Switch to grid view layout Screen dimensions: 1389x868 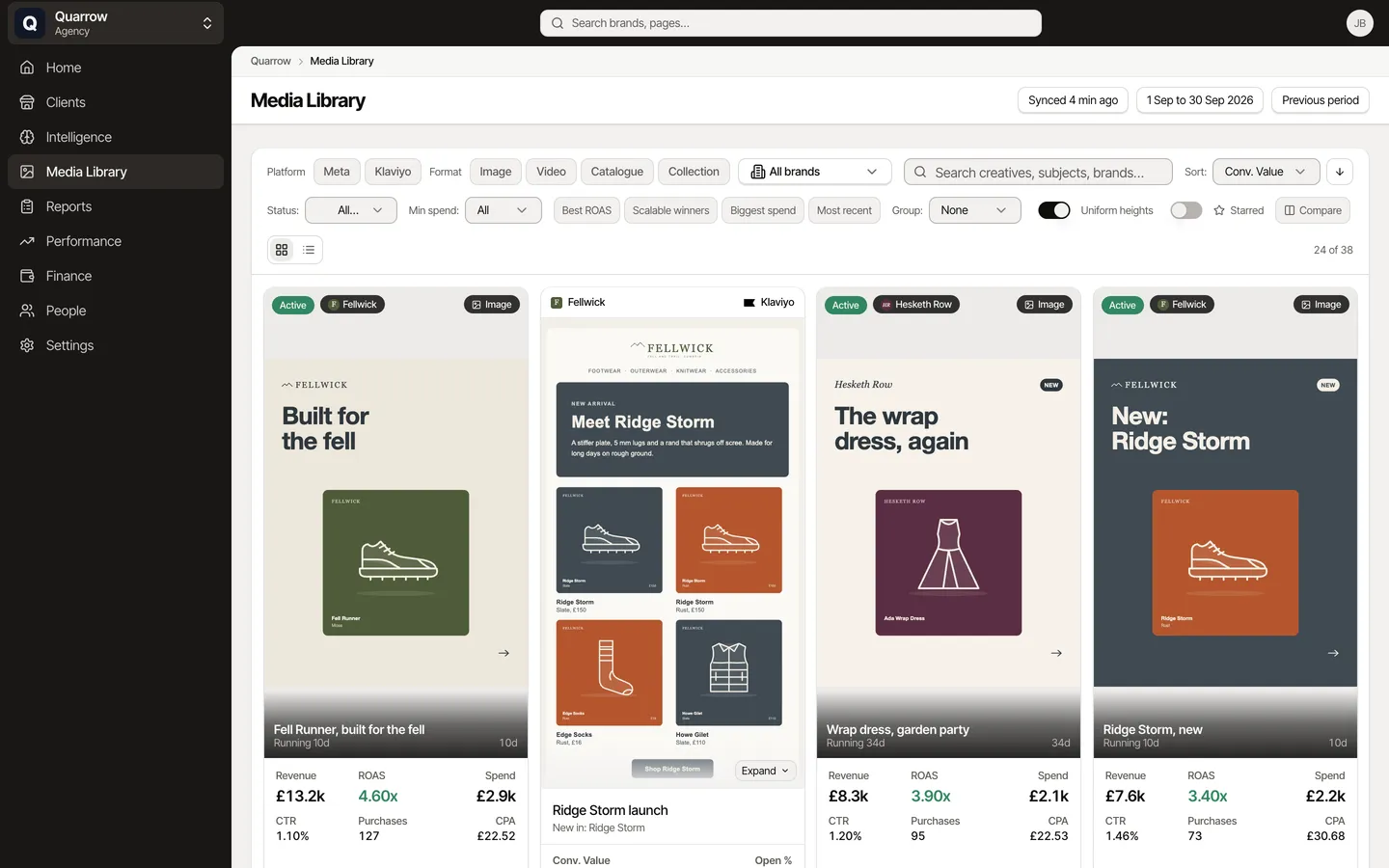pyautogui.click(x=282, y=250)
